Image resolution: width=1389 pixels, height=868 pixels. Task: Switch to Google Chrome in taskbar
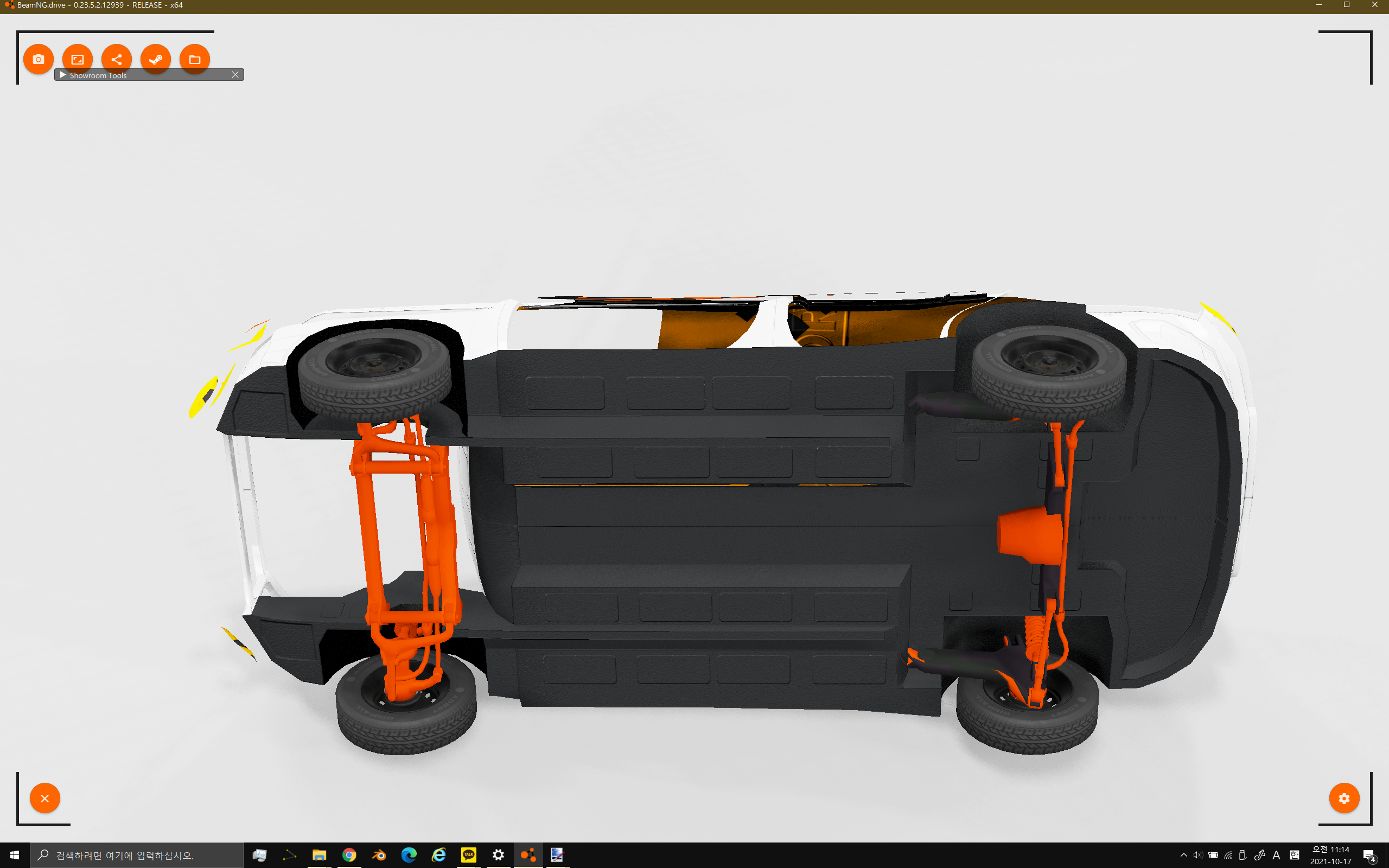pyautogui.click(x=349, y=856)
